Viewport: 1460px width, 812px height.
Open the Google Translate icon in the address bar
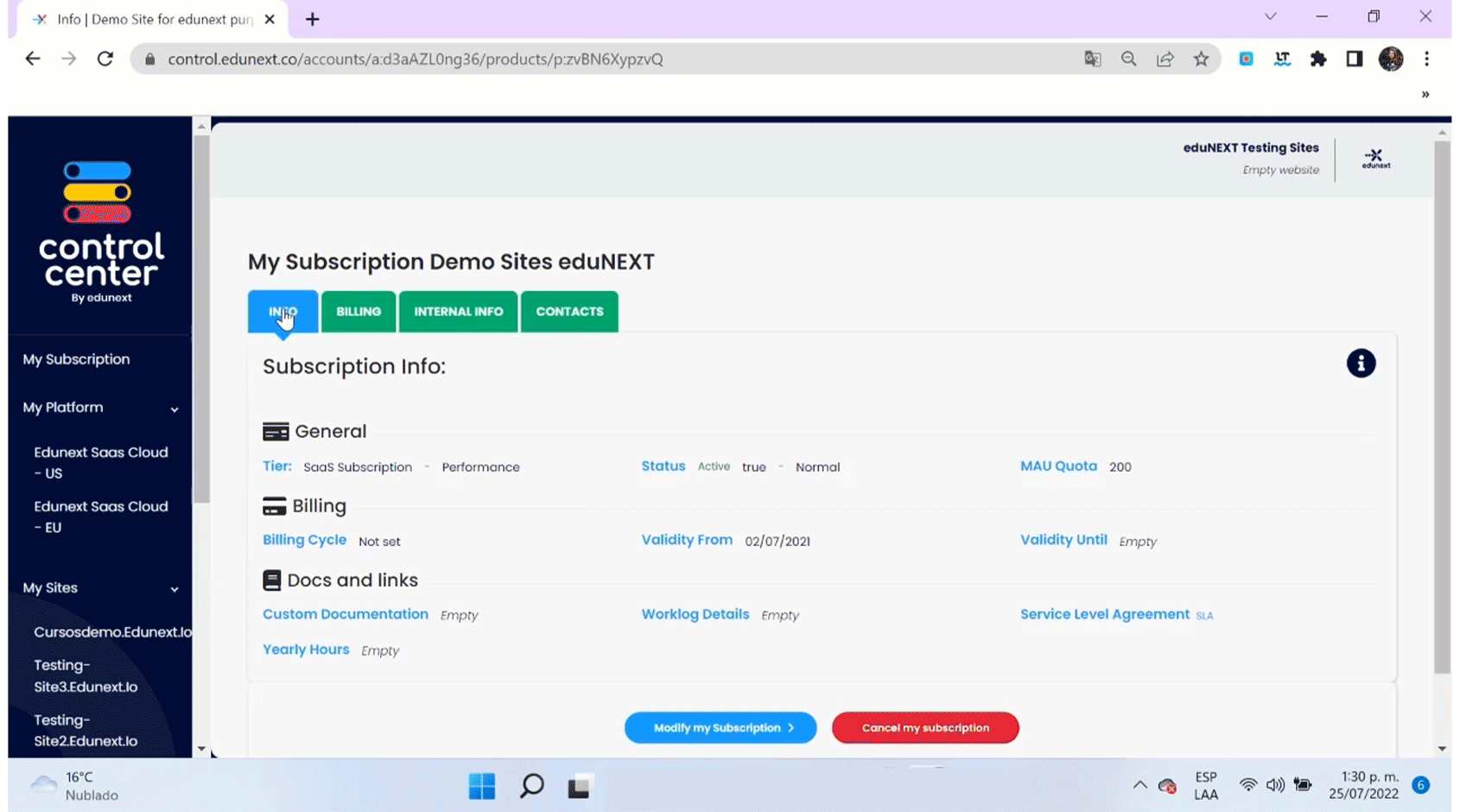tap(1093, 59)
